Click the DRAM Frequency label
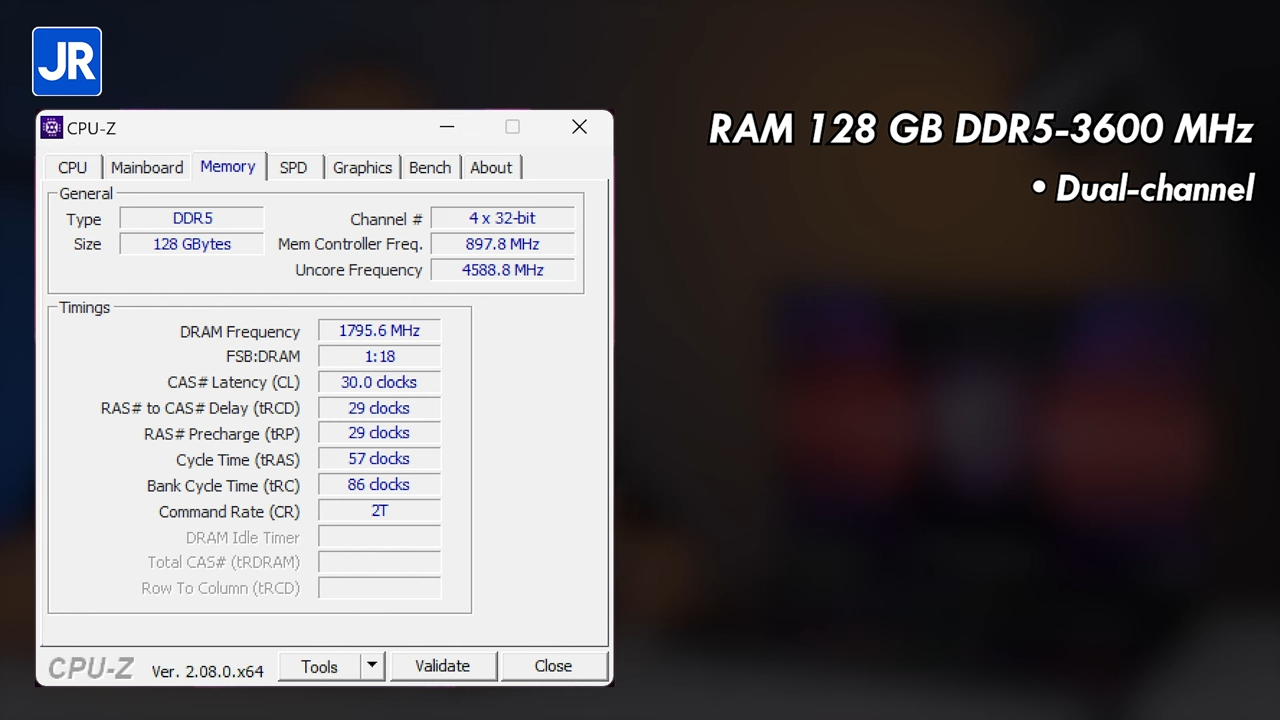 click(240, 332)
